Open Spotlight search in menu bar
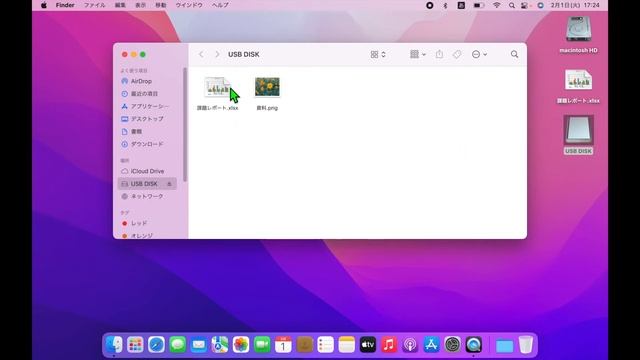The image size is (640, 360). (x=511, y=5)
